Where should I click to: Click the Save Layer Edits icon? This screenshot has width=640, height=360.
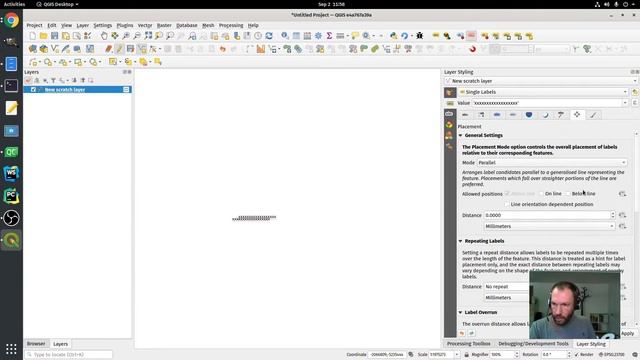130,49
